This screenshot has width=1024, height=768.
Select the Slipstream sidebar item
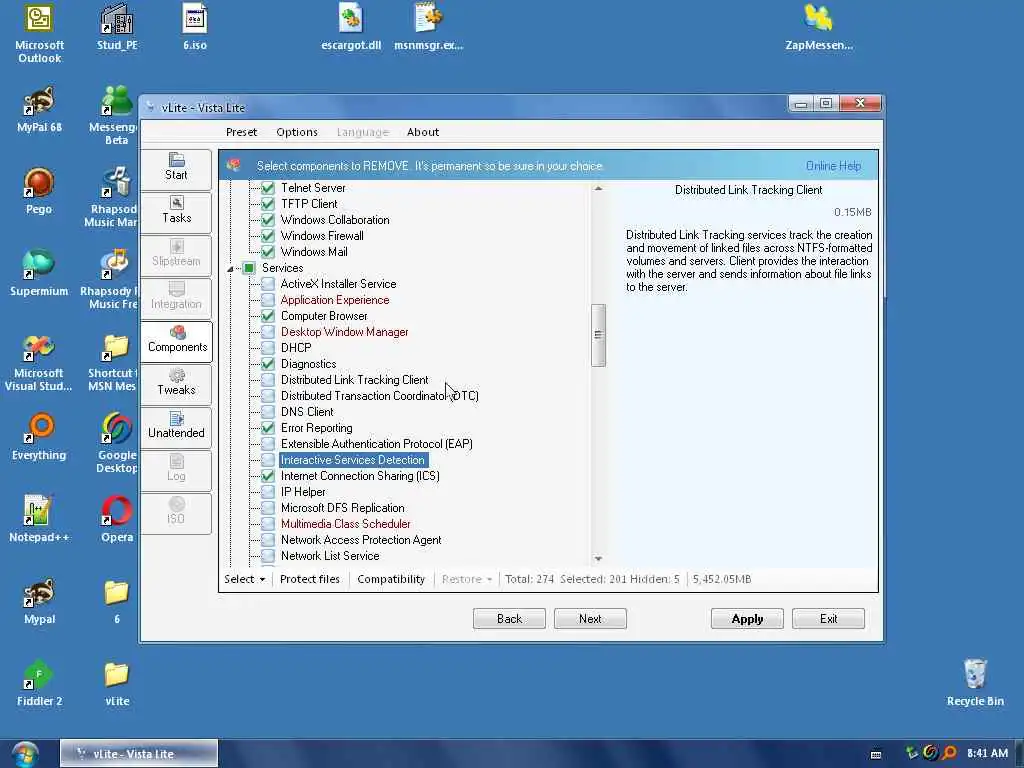click(176, 254)
